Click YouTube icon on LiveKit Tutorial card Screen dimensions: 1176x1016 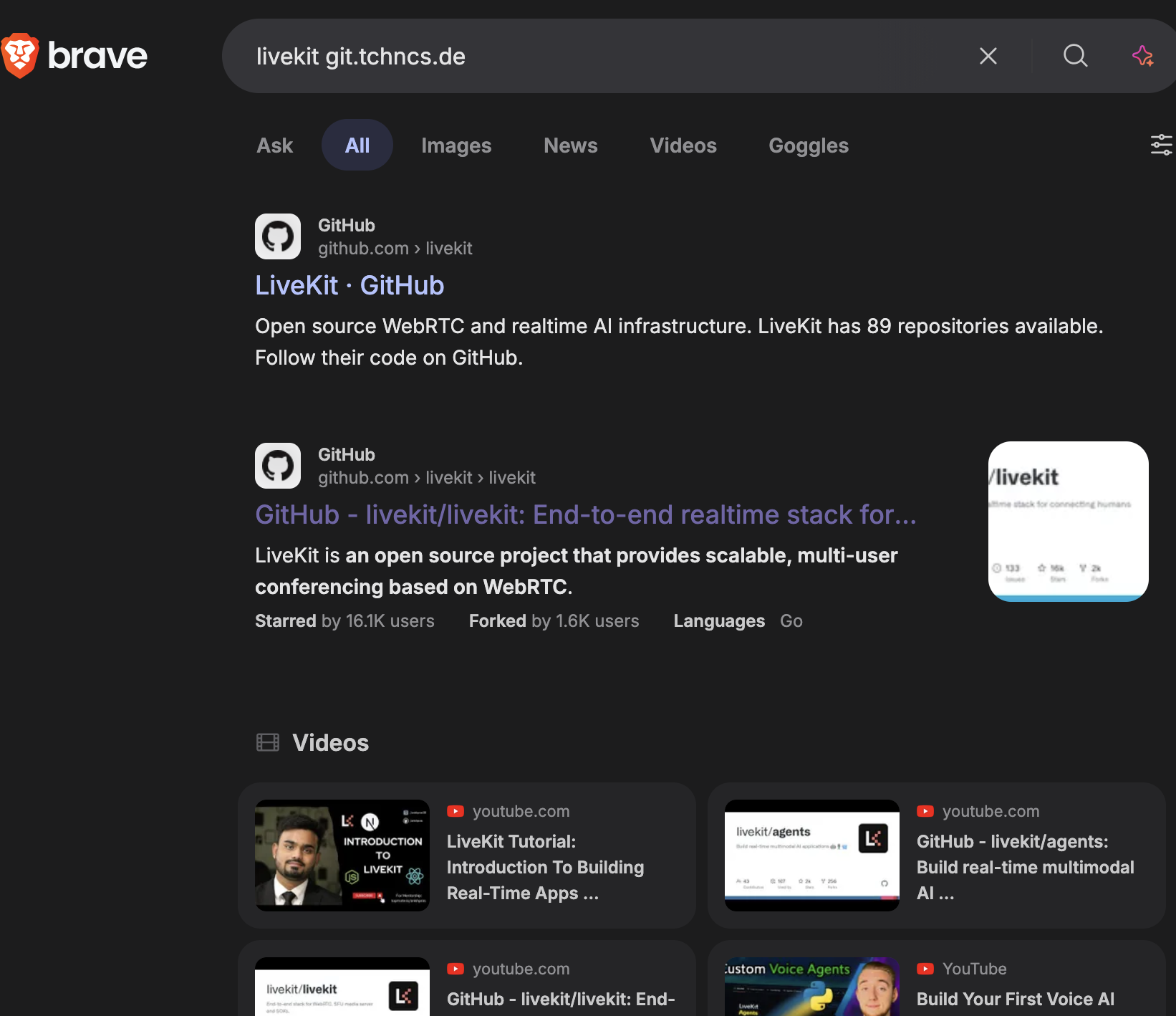456,811
